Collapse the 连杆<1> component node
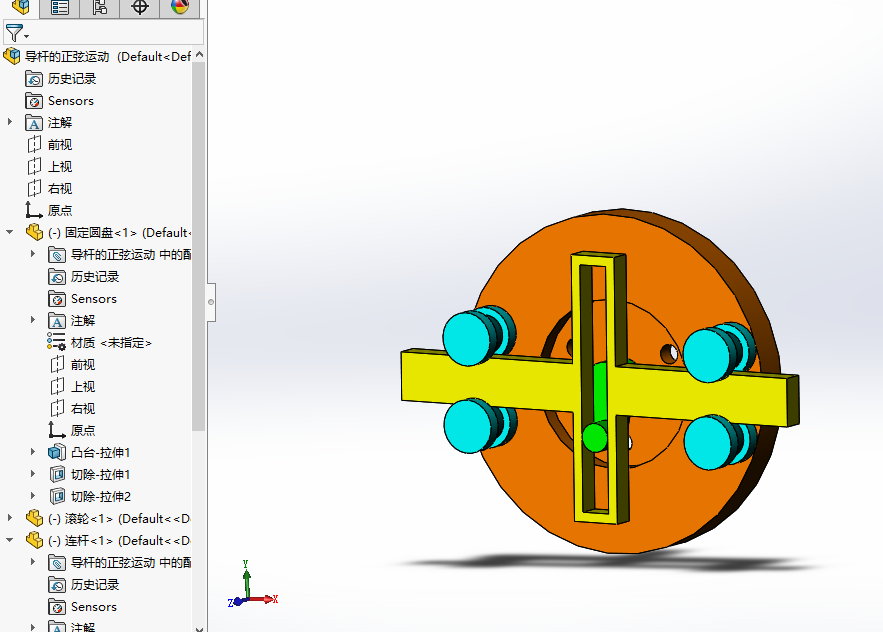The width and height of the screenshot is (883, 632). [10, 540]
